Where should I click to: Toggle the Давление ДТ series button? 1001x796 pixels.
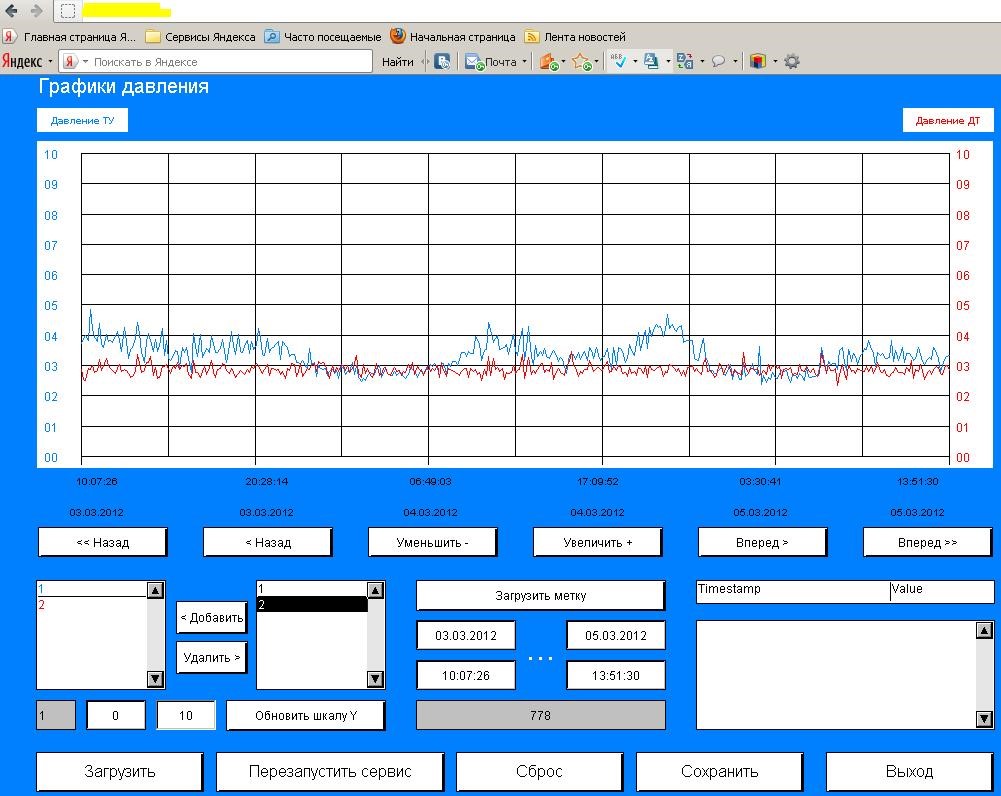pyautogui.click(x=948, y=121)
